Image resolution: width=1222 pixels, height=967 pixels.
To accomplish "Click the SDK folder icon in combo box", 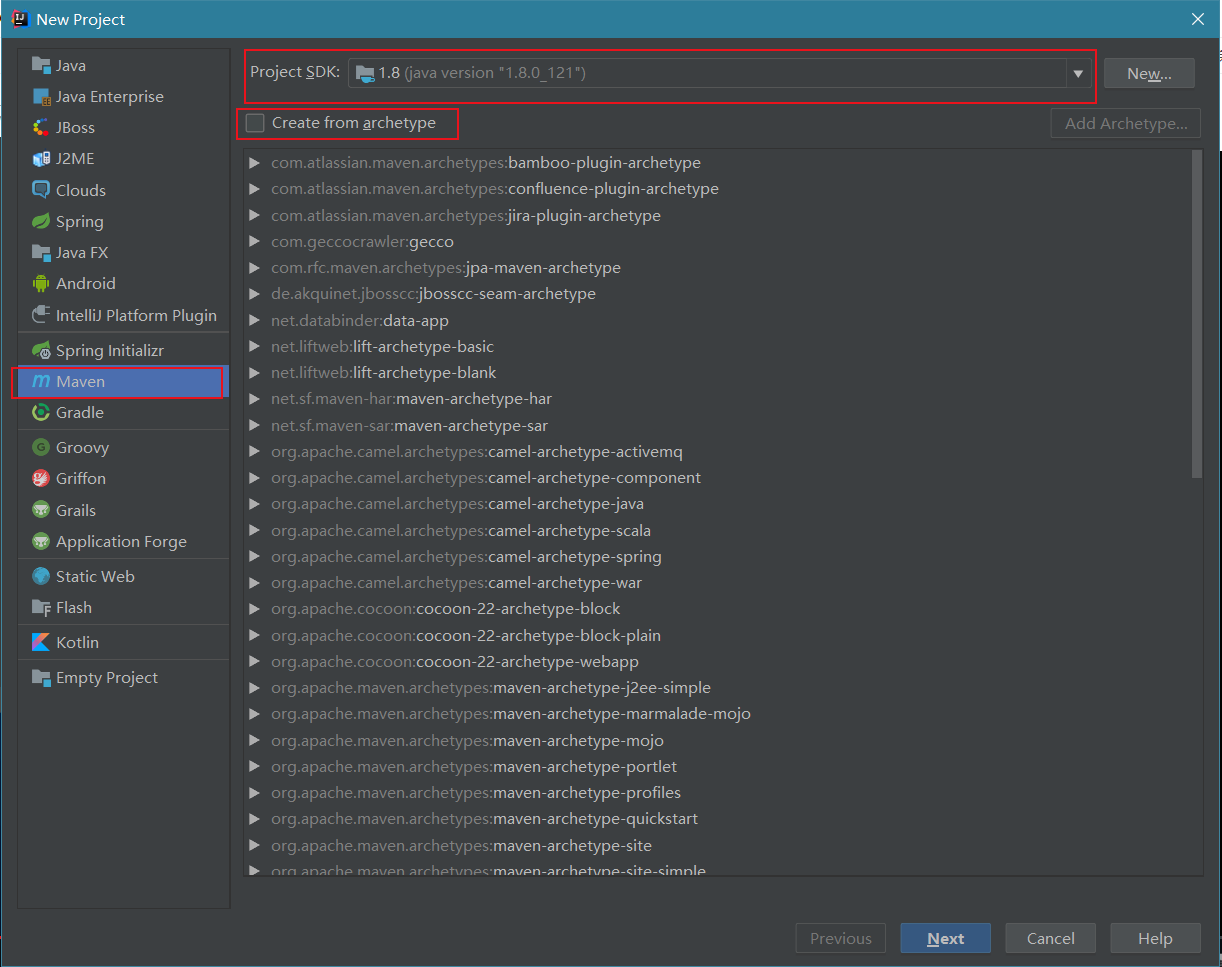I will pos(365,73).
